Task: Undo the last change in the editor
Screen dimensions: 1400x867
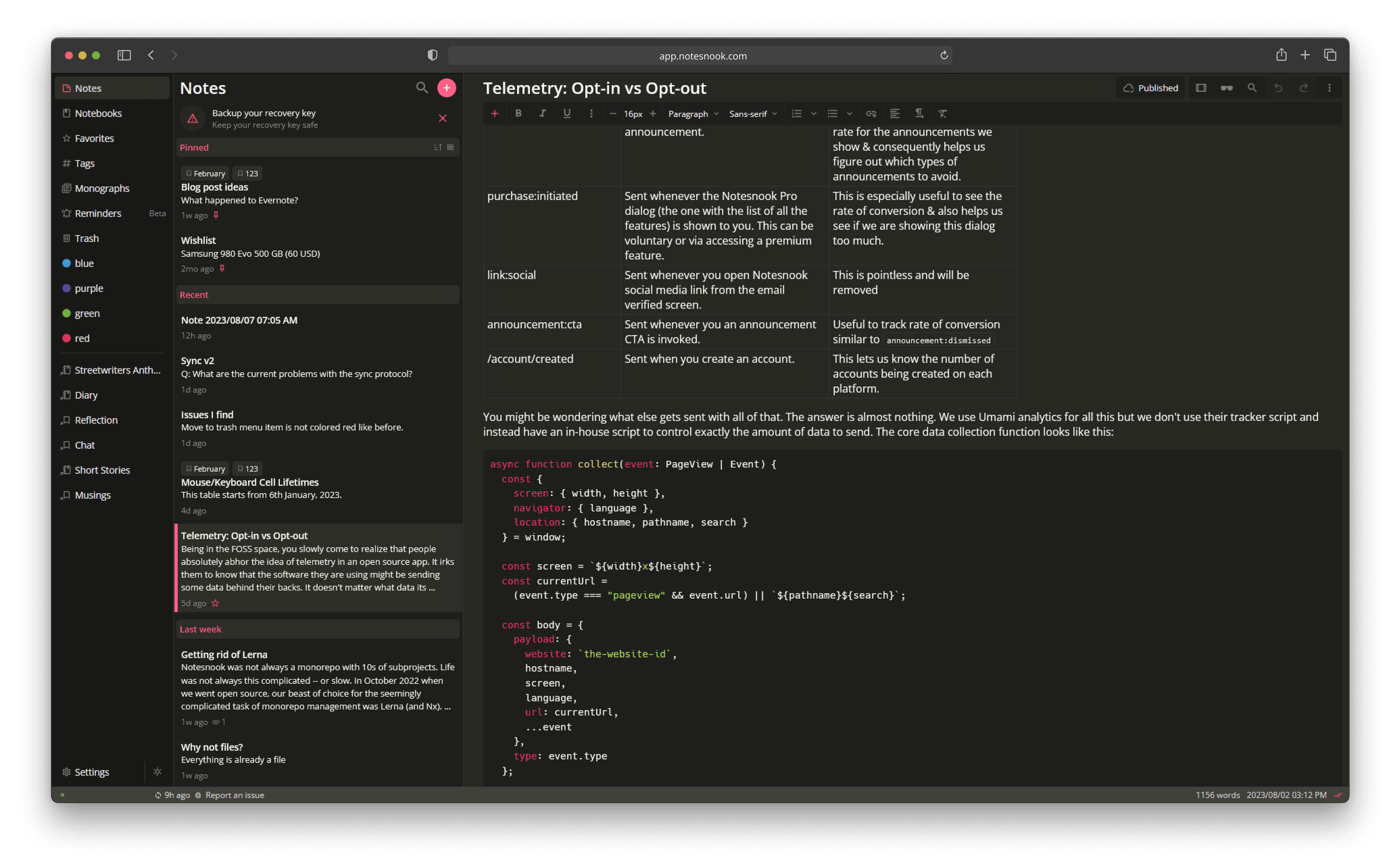Action: 1278,88
